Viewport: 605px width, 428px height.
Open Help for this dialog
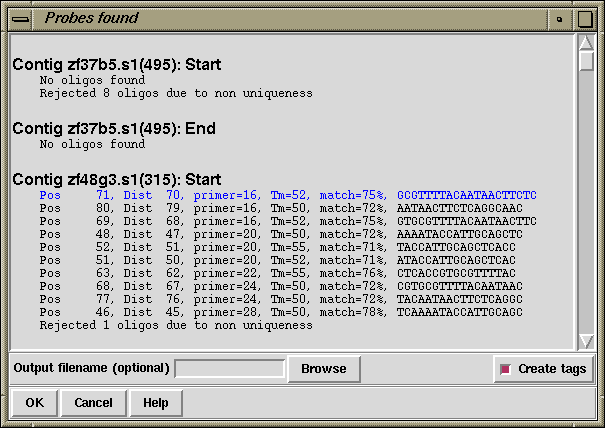click(155, 403)
